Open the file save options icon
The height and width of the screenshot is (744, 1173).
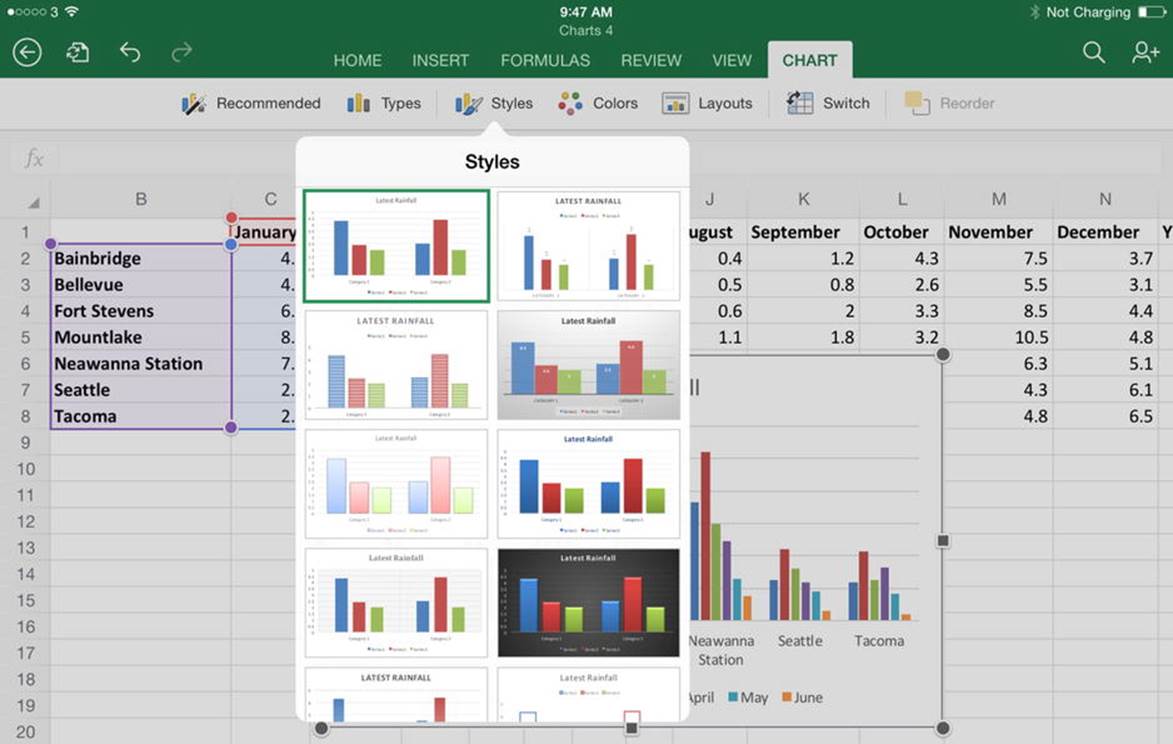[78, 52]
